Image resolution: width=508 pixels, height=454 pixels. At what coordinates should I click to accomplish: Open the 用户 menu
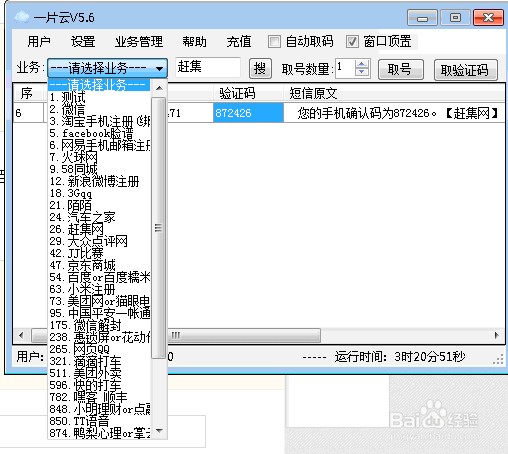39,42
